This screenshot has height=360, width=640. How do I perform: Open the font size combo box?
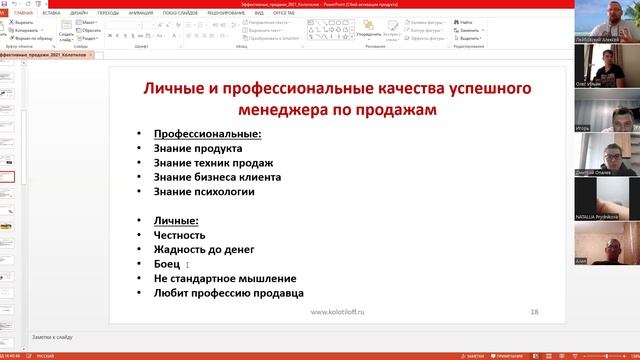pos(149,25)
